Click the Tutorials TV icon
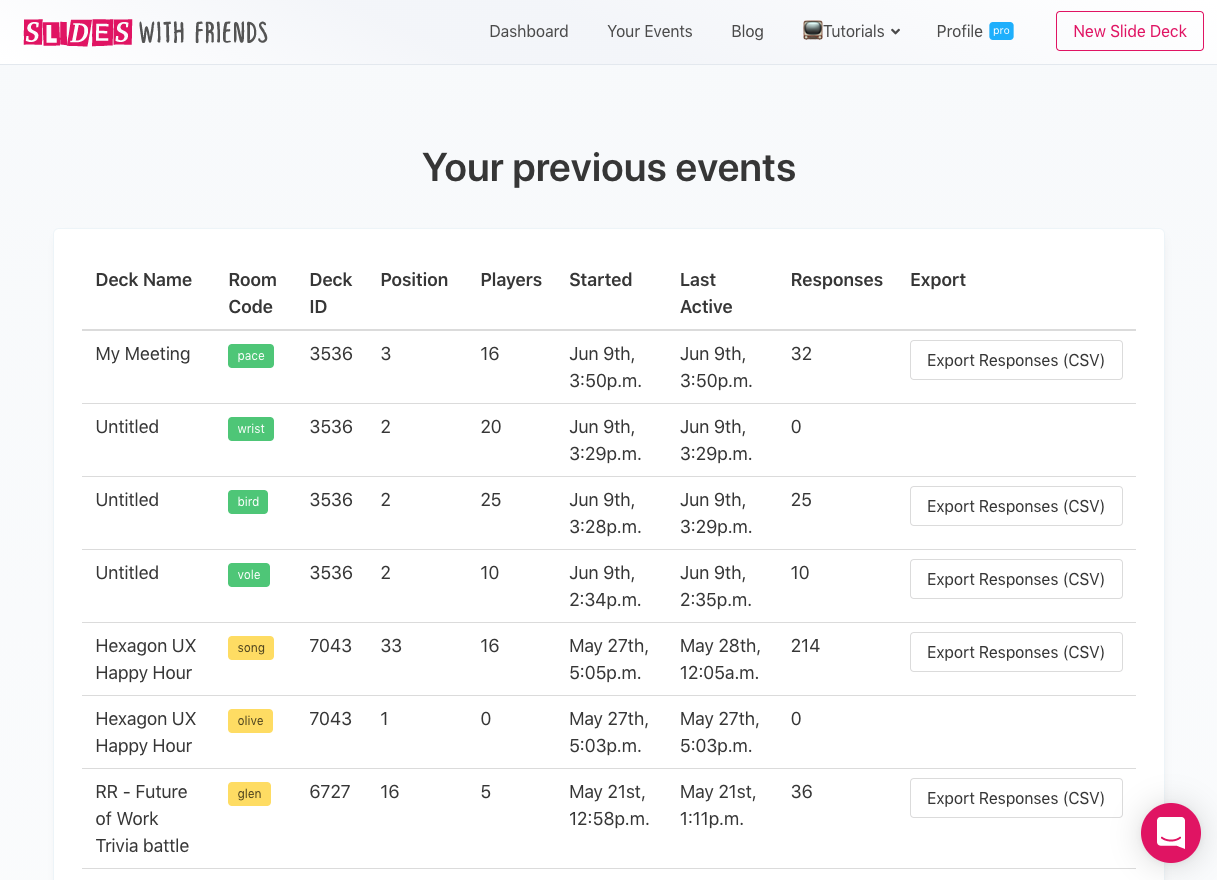This screenshot has height=880, width=1217. click(x=812, y=31)
